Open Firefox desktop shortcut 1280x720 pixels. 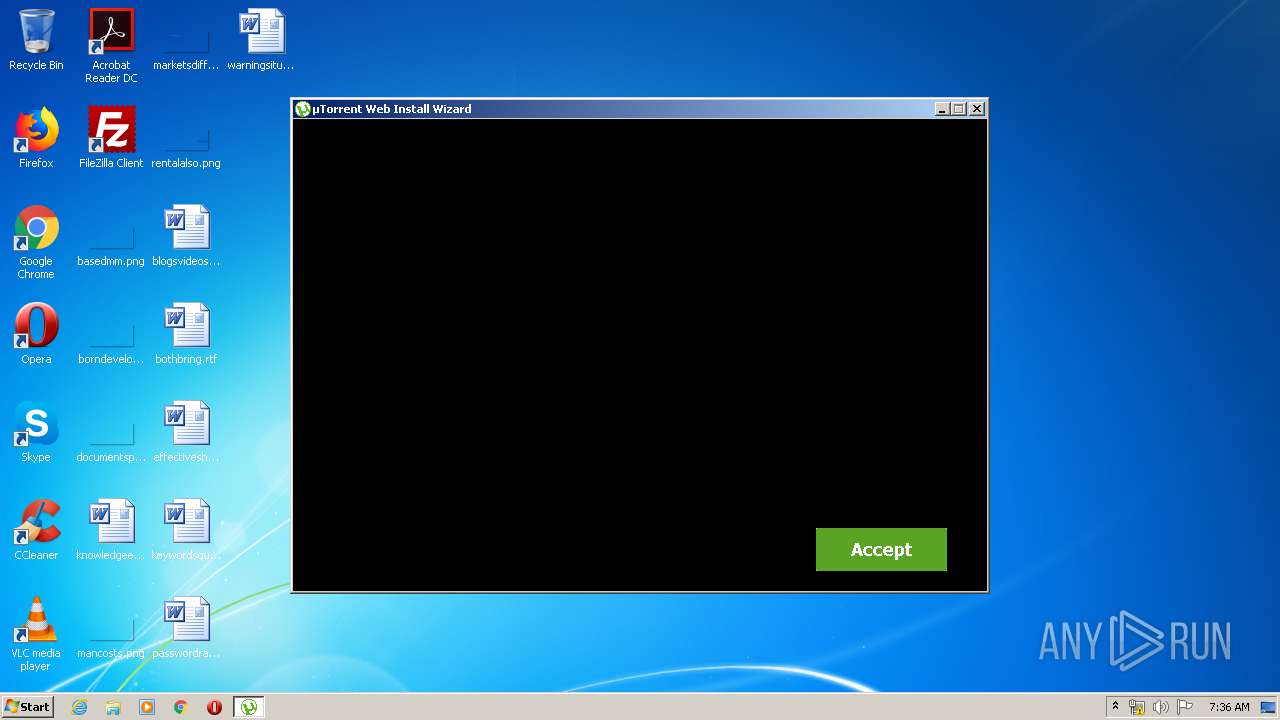click(x=36, y=138)
